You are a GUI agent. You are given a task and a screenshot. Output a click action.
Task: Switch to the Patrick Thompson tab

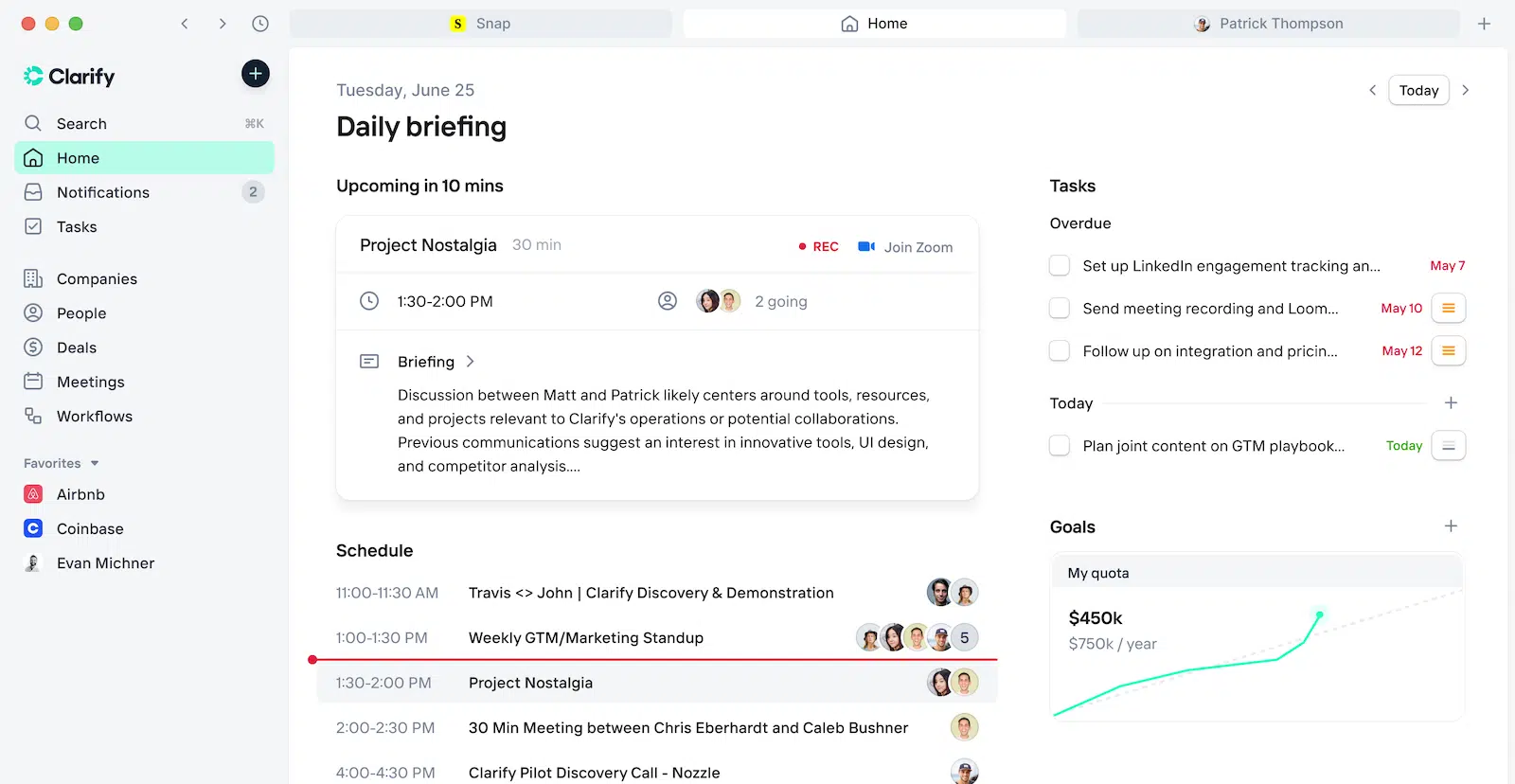[x=1268, y=24]
